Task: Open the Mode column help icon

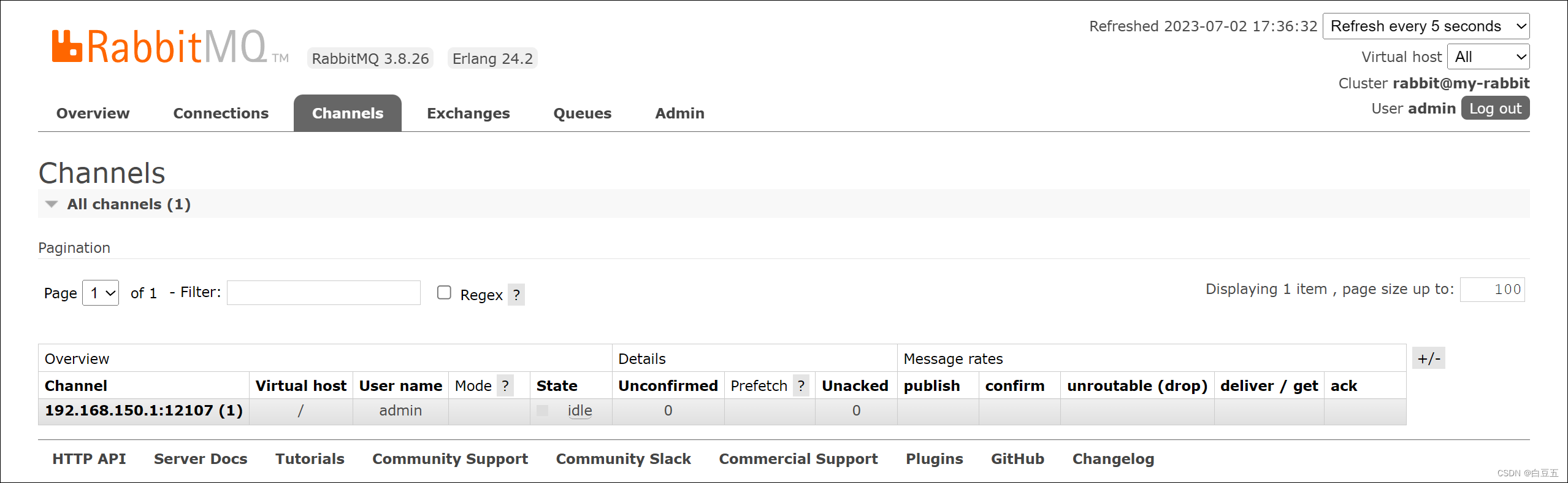Action: (x=505, y=386)
